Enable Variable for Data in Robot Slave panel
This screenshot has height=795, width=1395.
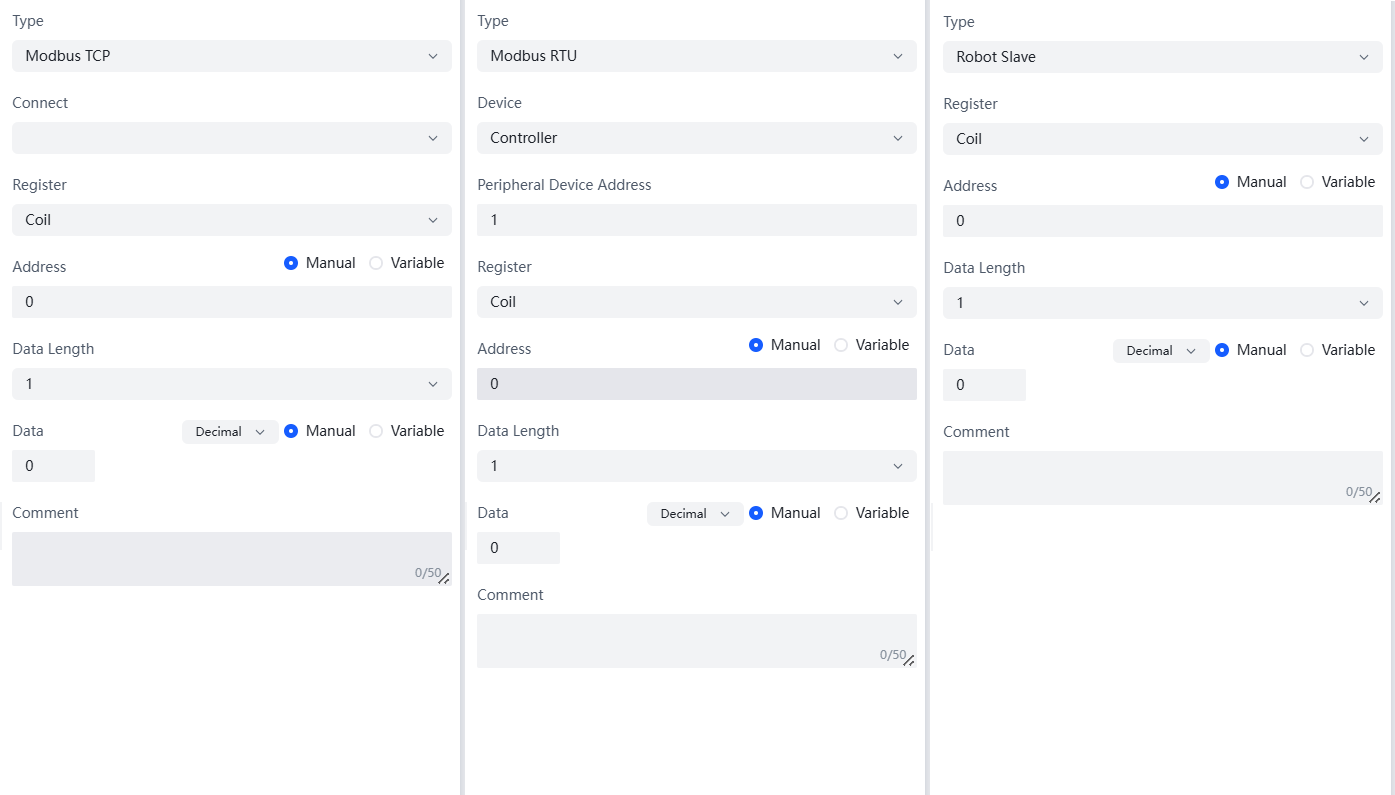coord(1307,350)
